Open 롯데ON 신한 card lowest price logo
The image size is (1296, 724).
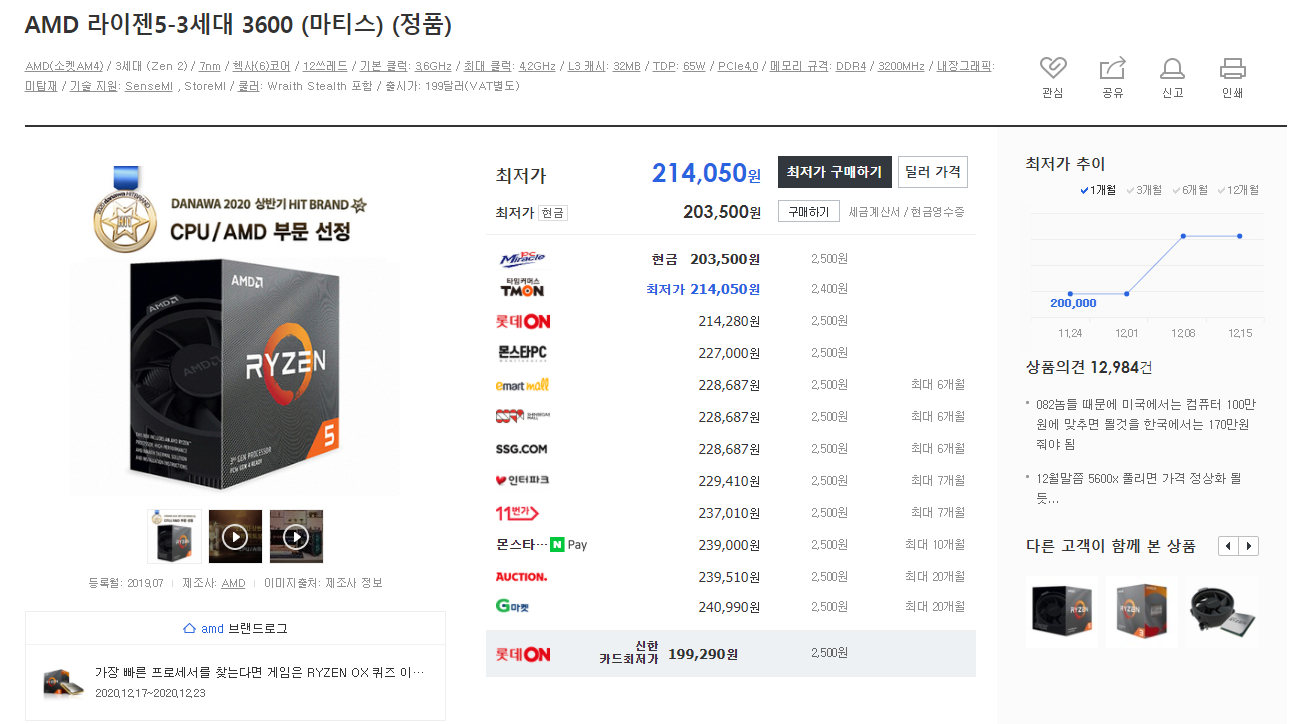pyautogui.click(x=523, y=654)
